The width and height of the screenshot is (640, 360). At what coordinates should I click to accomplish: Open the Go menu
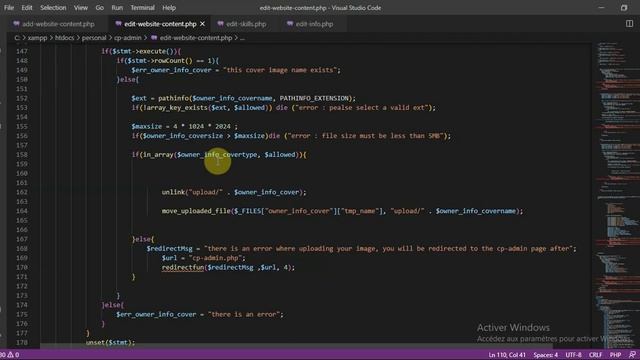click(x=100, y=8)
